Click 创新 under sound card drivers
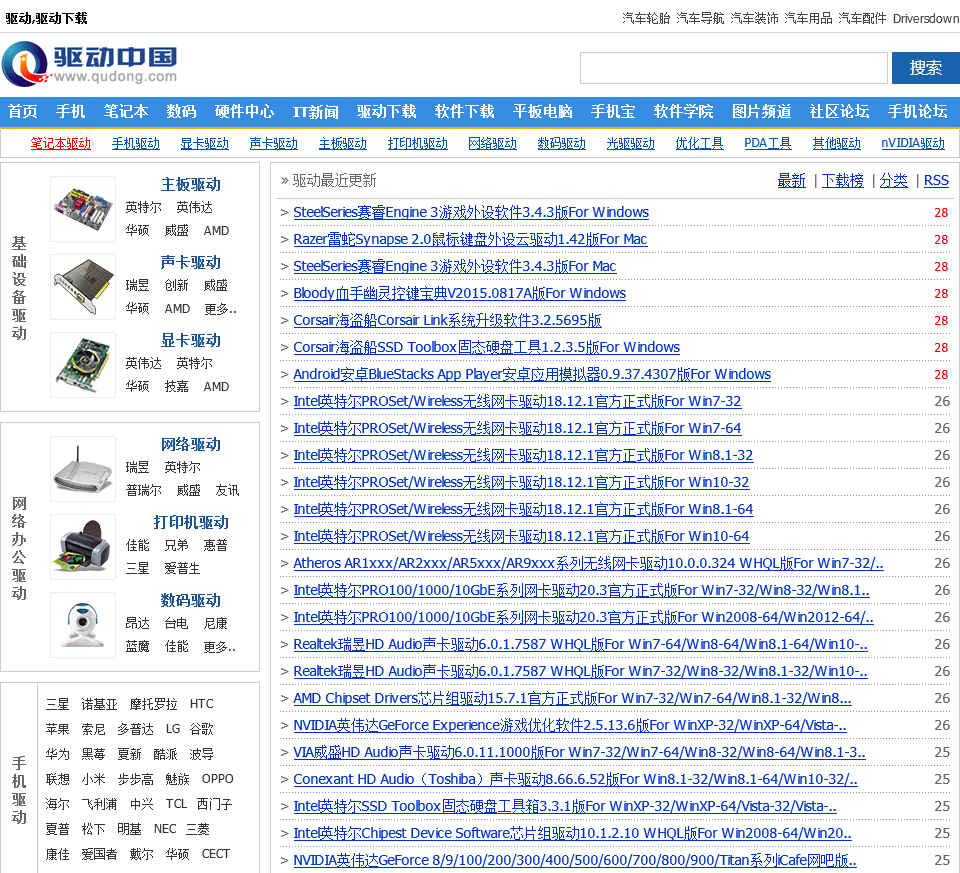The height and width of the screenshot is (873, 960). pos(176,285)
